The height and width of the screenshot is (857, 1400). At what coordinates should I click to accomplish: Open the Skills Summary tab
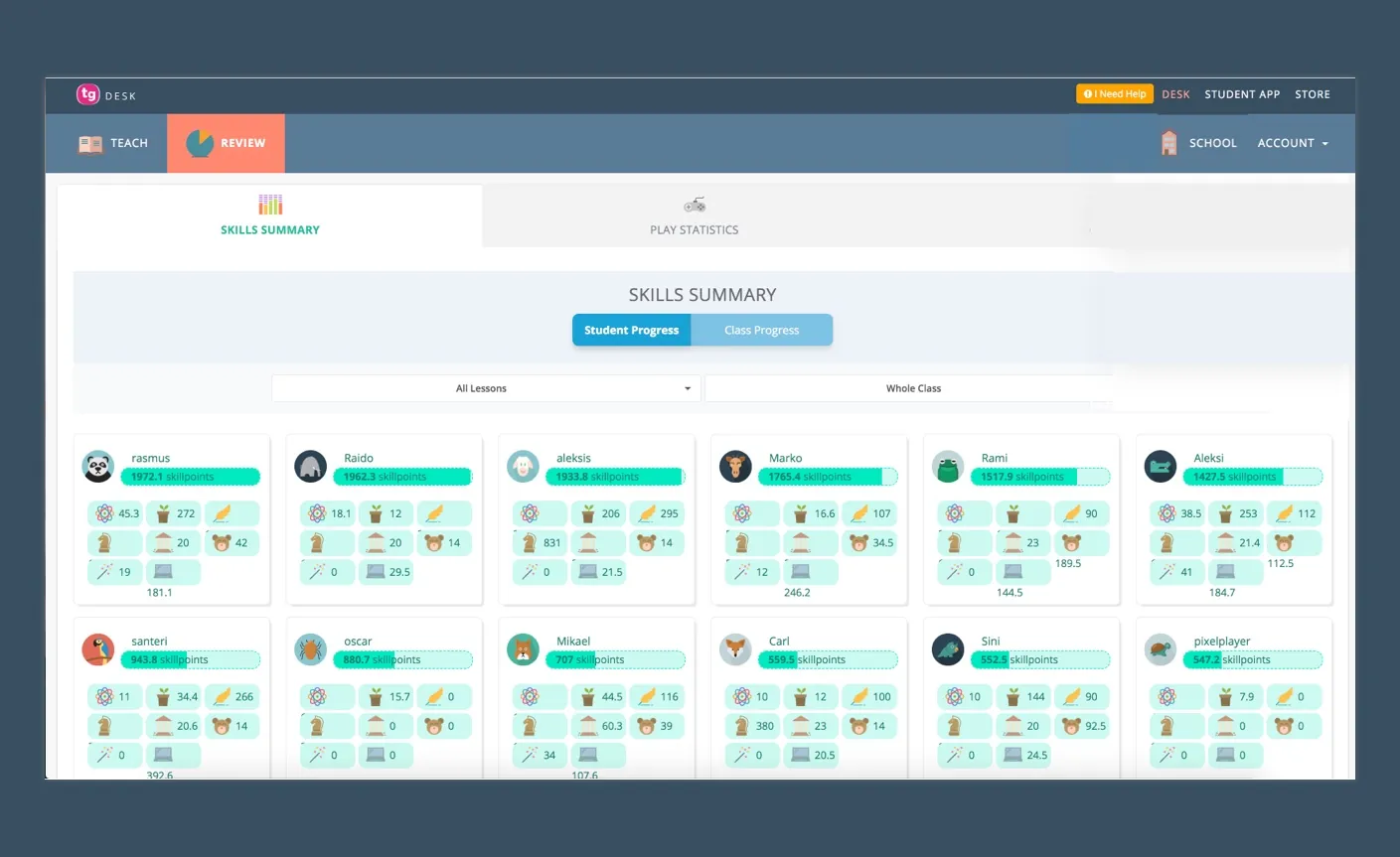pyautogui.click(x=270, y=215)
